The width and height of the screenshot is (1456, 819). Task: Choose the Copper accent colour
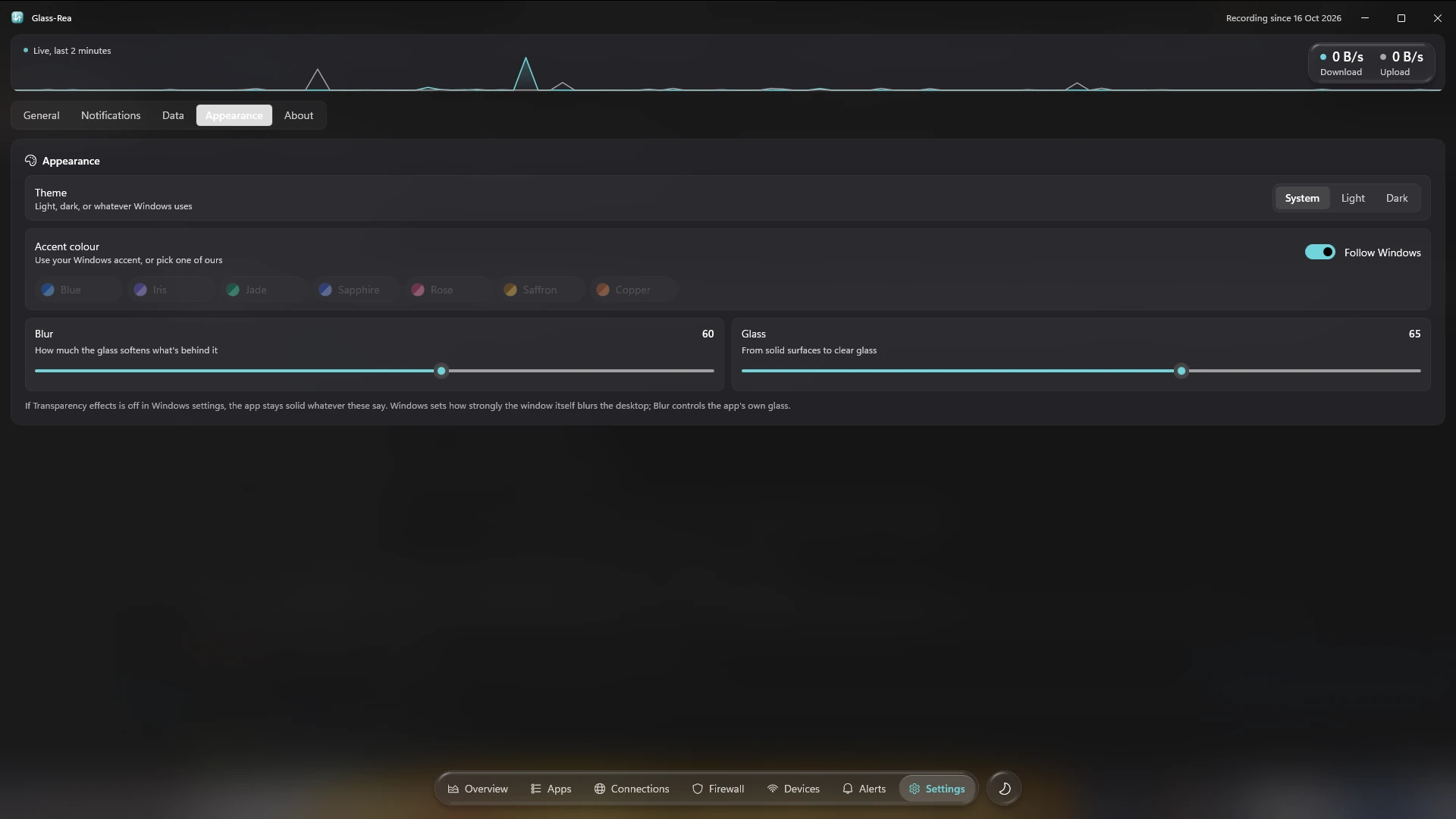633,290
